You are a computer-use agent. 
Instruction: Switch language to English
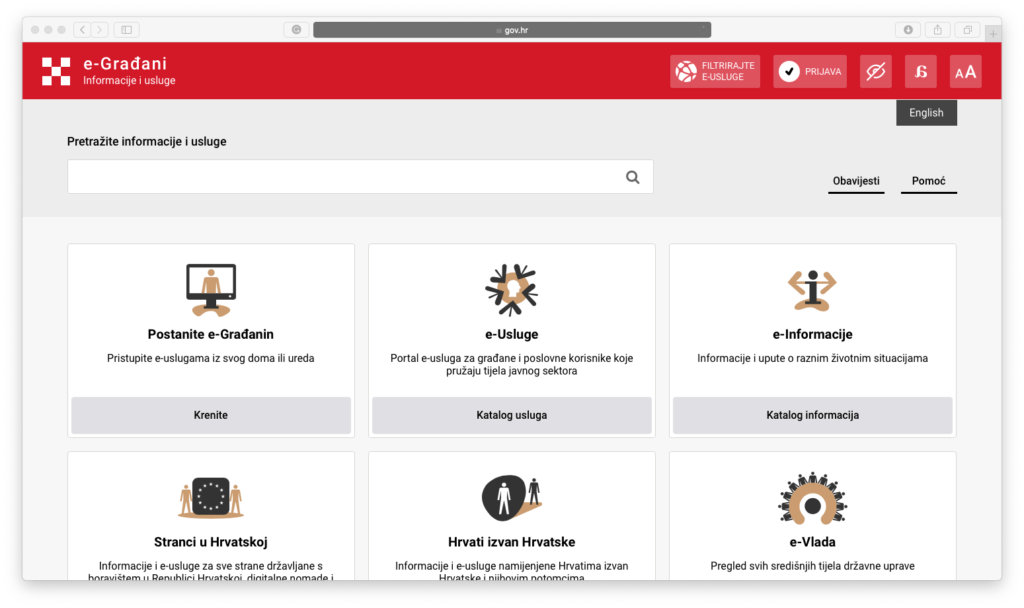click(926, 113)
